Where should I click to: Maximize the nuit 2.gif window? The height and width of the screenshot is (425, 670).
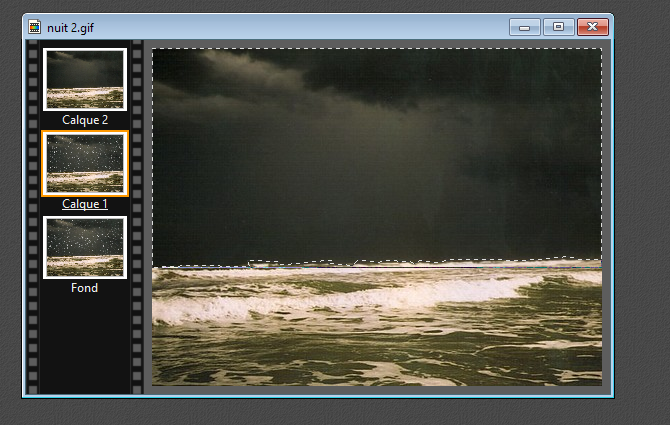coord(557,27)
